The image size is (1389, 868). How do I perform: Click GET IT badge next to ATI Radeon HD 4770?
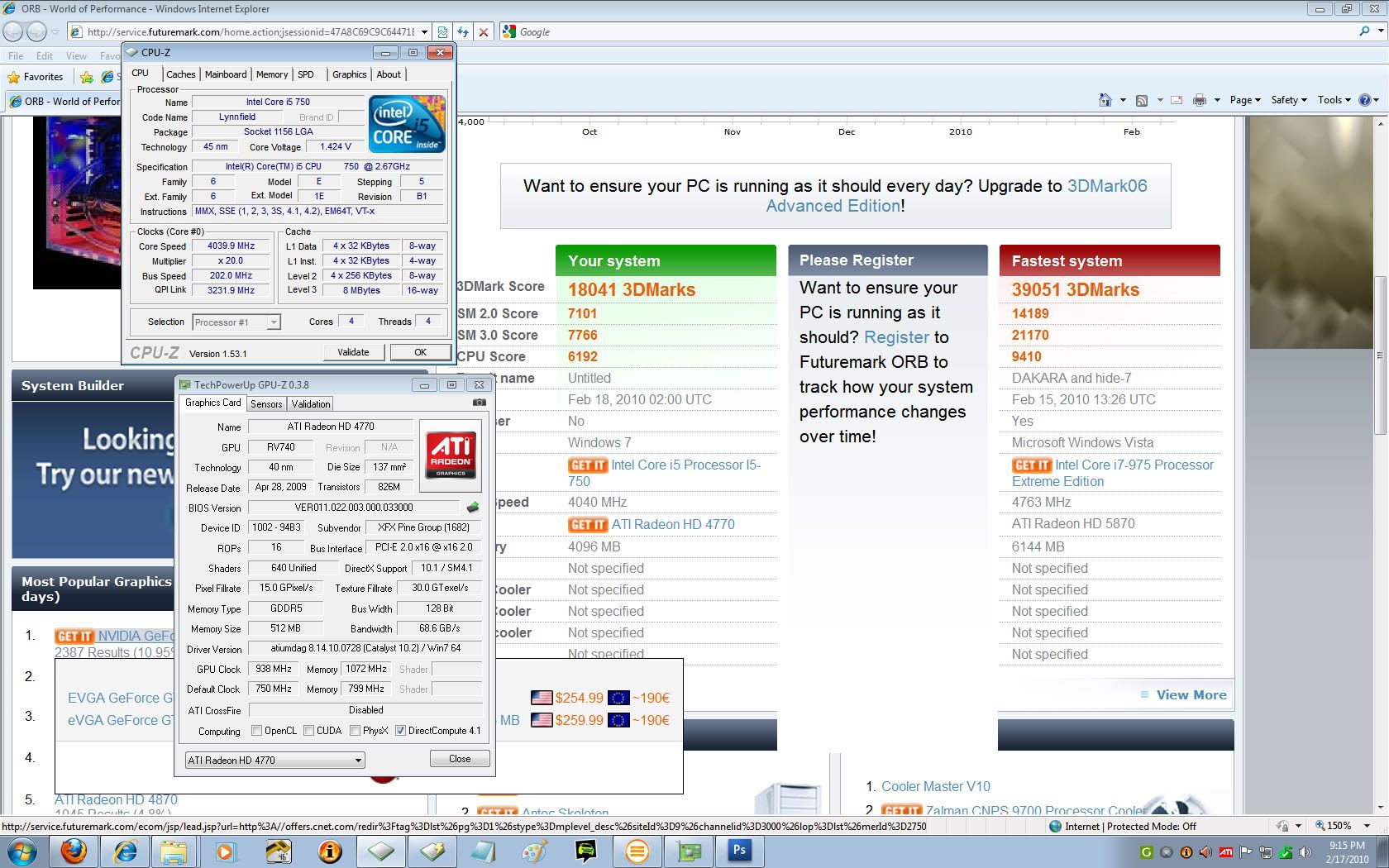[588, 525]
